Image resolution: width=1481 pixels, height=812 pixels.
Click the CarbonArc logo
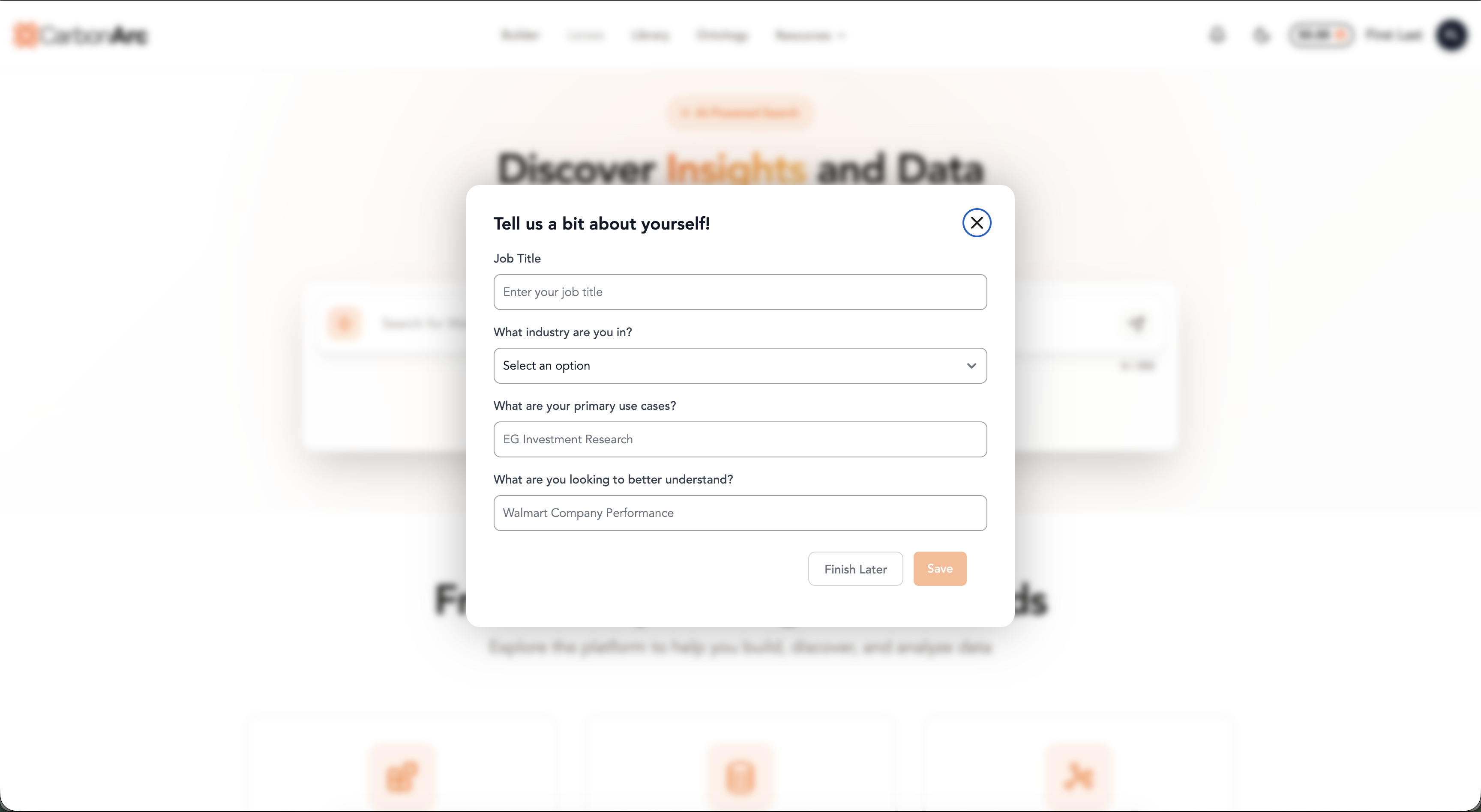[80, 35]
